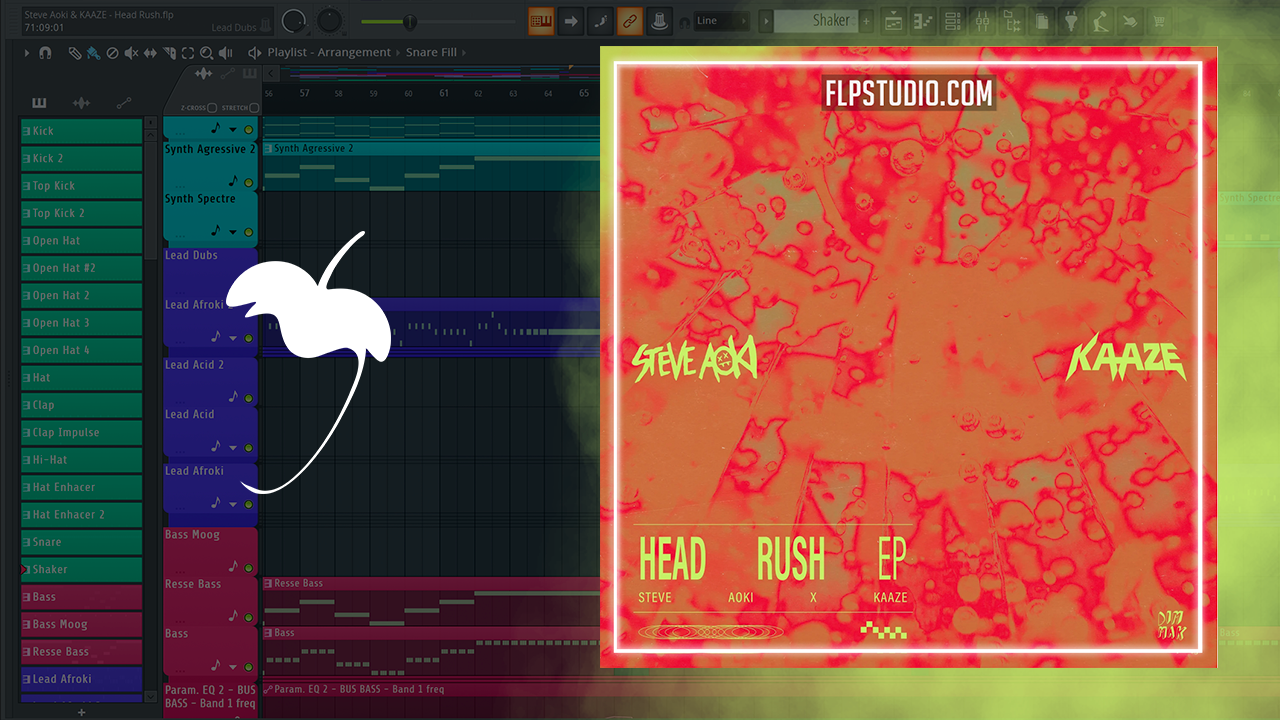Choose the zoom magnifier tool in playlist
This screenshot has width=1280, height=720.
[x=205, y=52]
